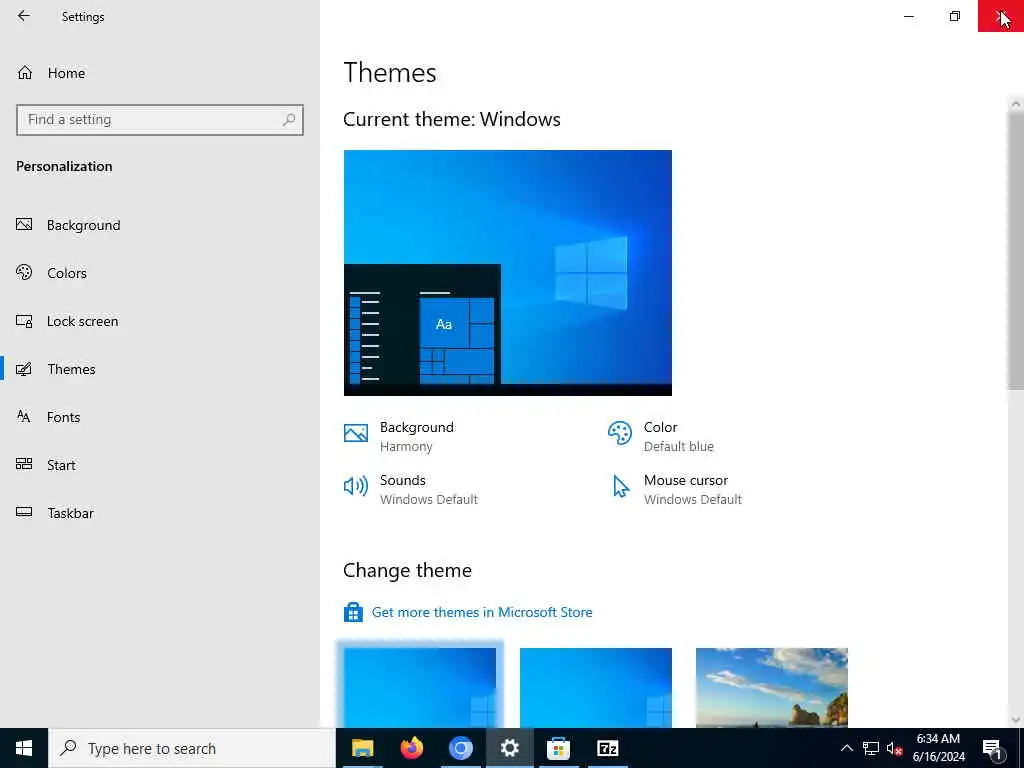
Task: Launch Firefox from the taskbar
Action: [411, 748]
